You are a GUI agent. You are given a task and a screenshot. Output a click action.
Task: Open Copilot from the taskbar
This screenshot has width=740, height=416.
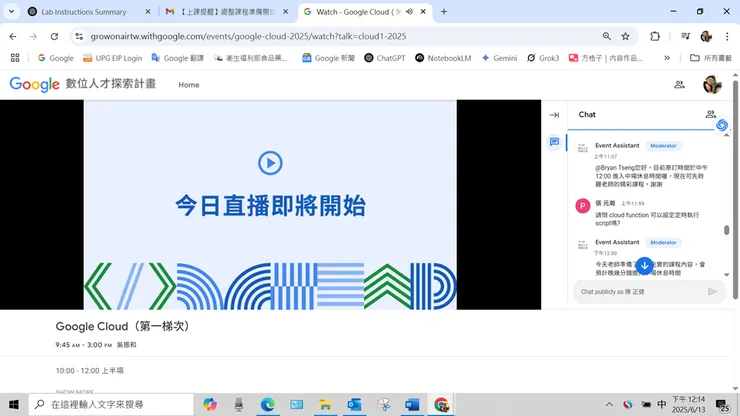pos(210,405)
